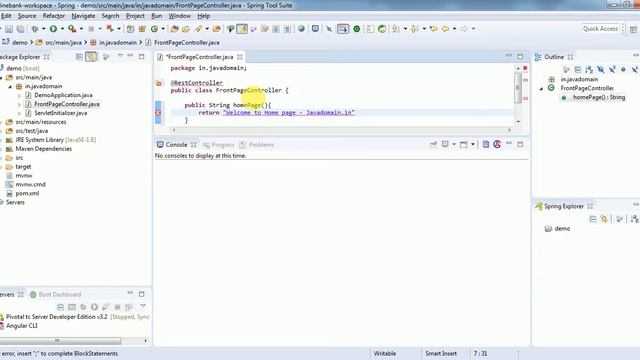Click the editor vertical scrollbar
This screenshot has height=360, width=640.
tap(518, 88)
